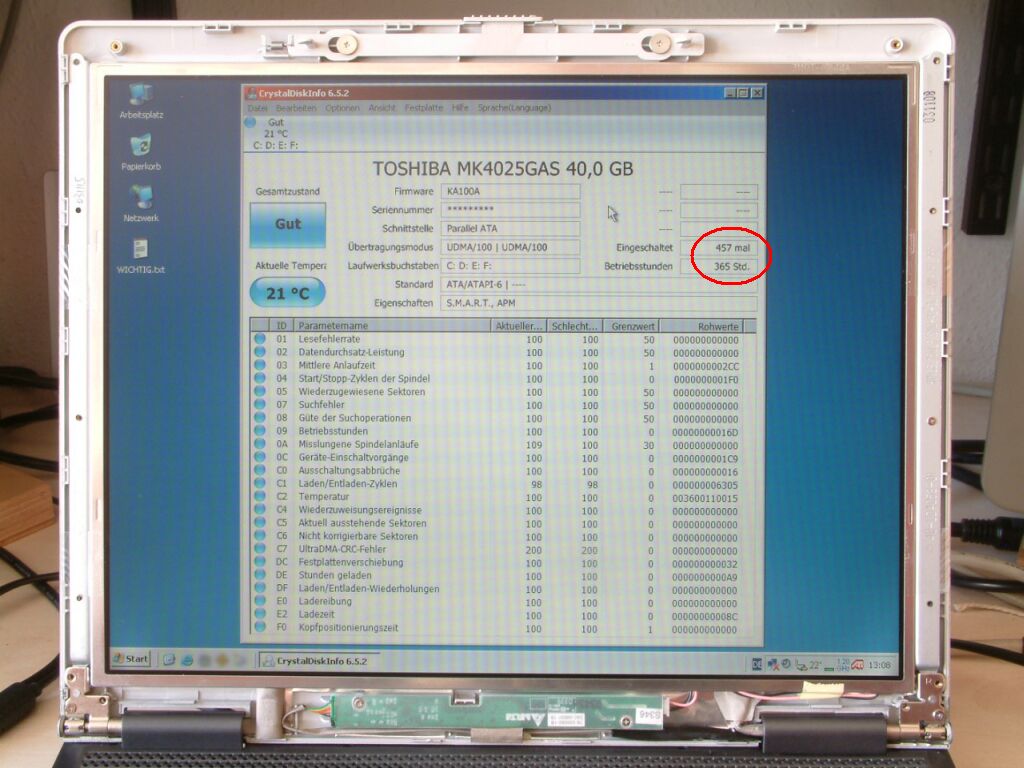This screenshot has height=768, width=1024.
Task: Select the Papierkorb recycle bin icon
Action: pos(141,152)
